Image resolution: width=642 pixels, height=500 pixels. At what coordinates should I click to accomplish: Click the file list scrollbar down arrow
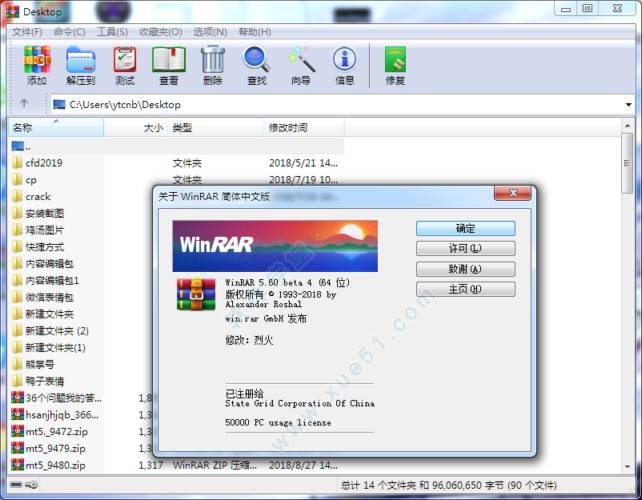click(627, 467)
